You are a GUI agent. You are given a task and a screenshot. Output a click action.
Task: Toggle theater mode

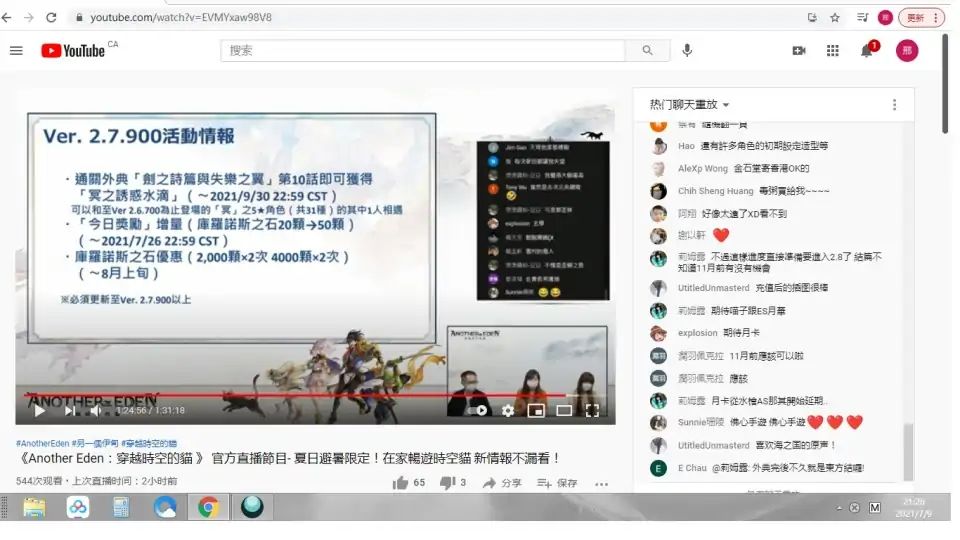[x=564, y=411]
